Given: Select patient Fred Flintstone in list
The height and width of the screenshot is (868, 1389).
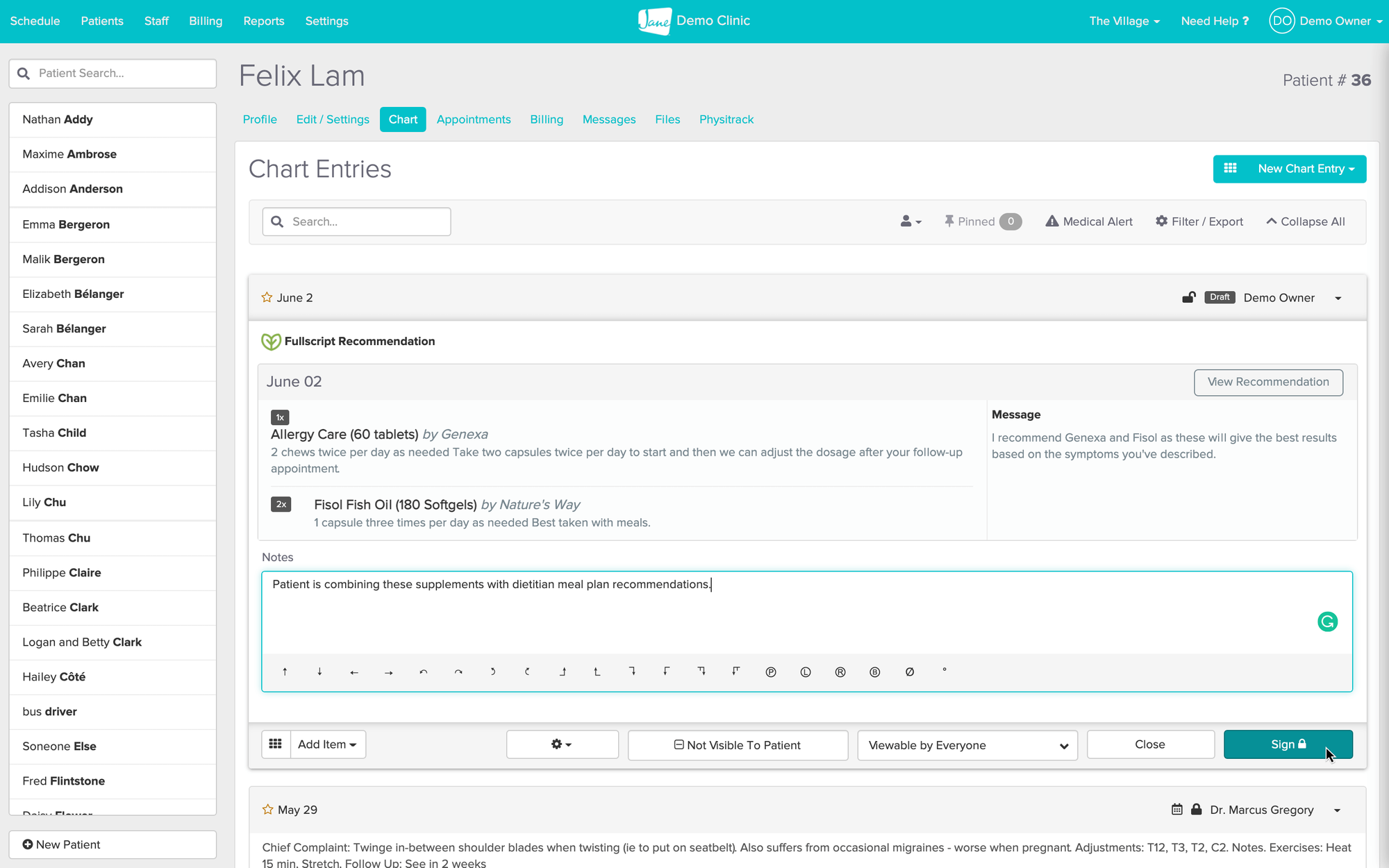Looking at the screenshot, I should coord(113,781).
